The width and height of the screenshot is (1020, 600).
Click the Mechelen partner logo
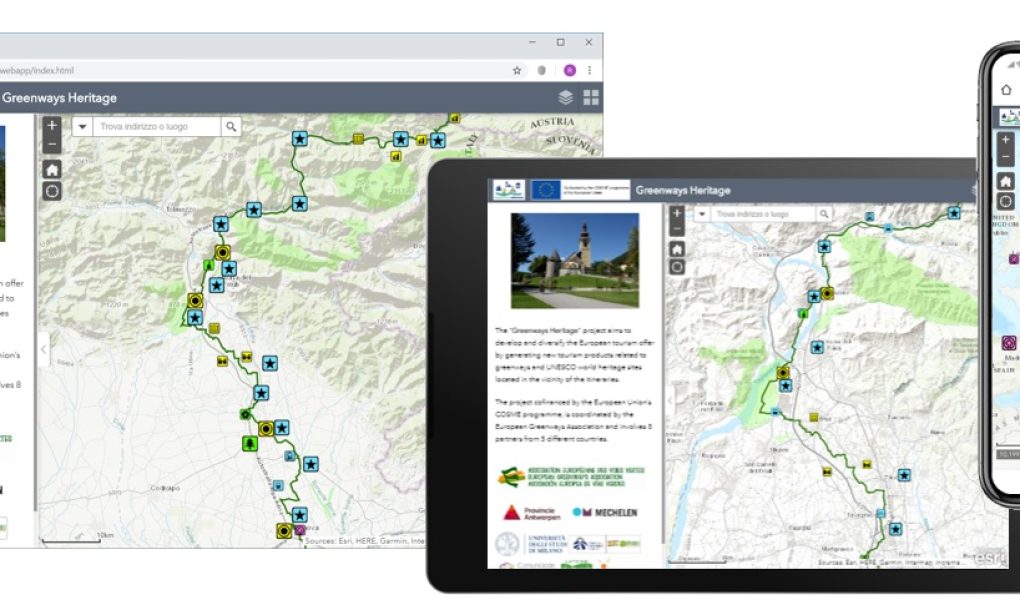[604, 512]
